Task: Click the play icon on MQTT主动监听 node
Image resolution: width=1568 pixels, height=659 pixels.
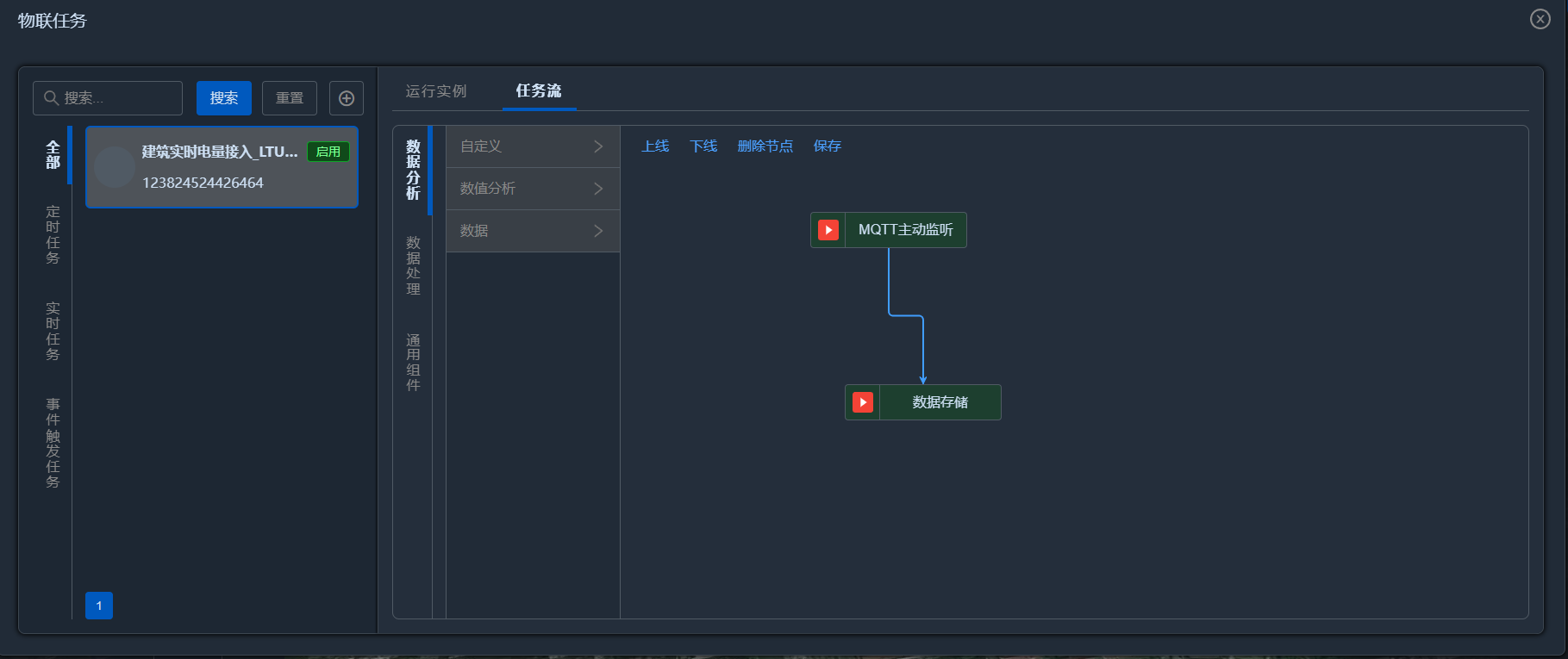Action: (x=828, y=230)
